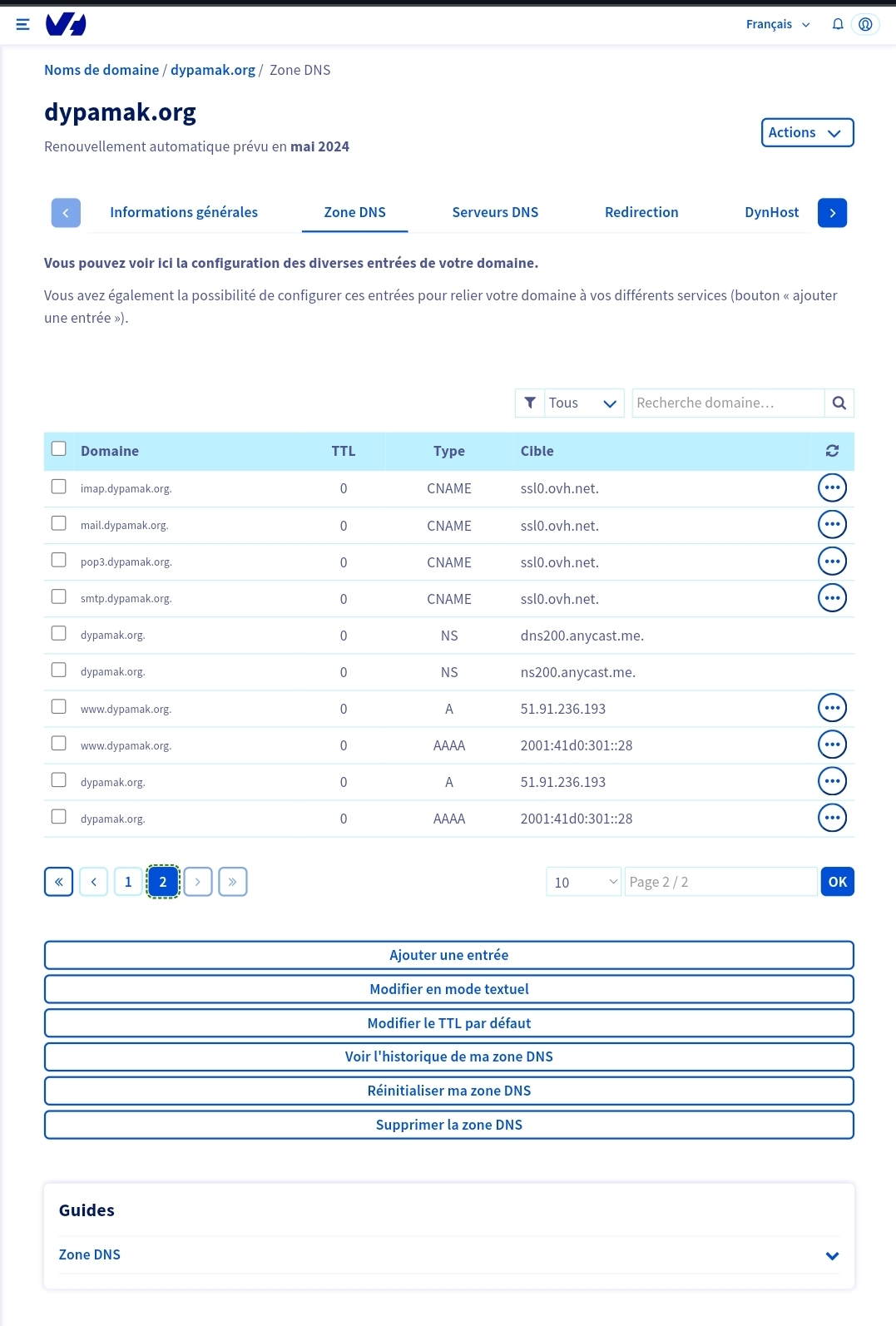
Task: Switch to the Serveurs DNS tab
Action: click(x=495, y=212)
